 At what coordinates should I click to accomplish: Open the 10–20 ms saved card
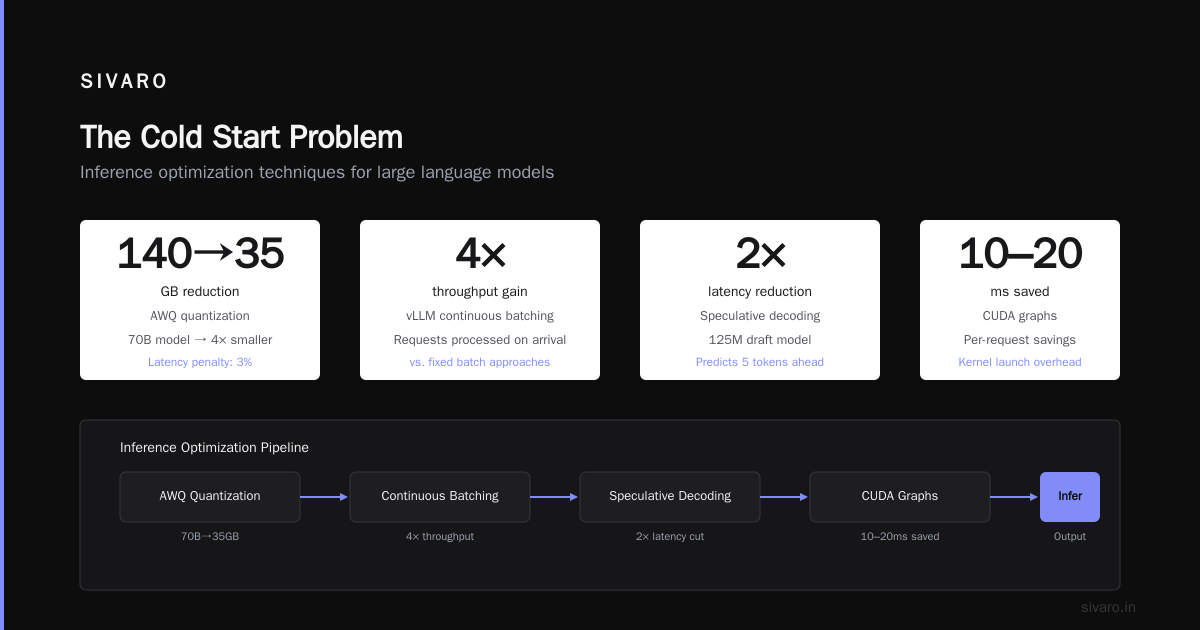pos(1020,300)
